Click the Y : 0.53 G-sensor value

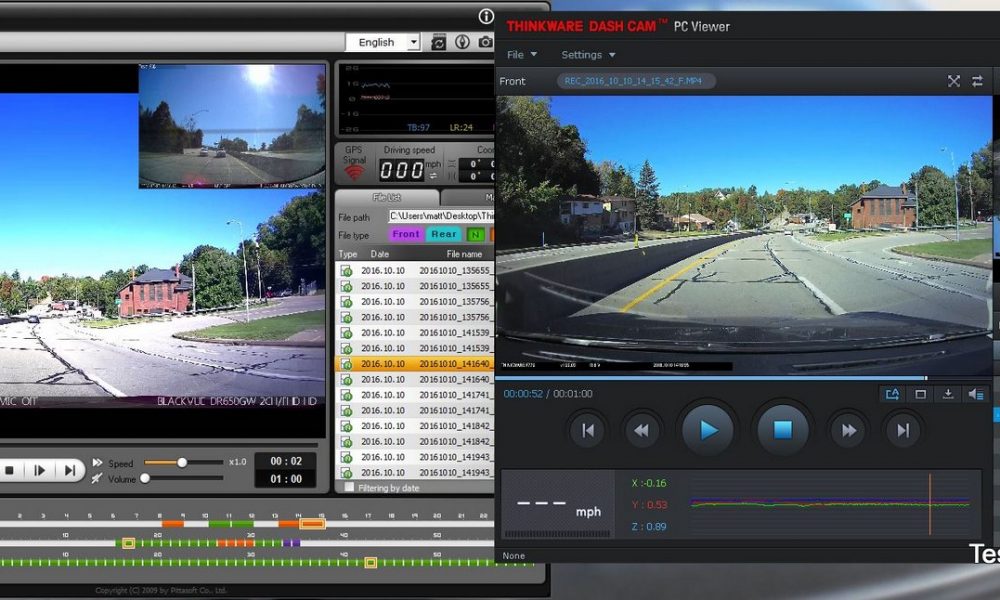[649, 505]
